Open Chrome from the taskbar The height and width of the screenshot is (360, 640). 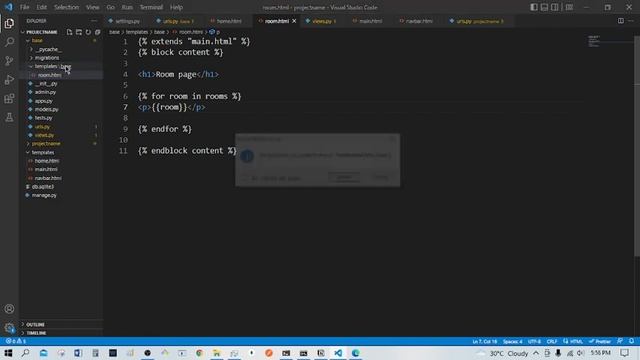tap(199, 353)
